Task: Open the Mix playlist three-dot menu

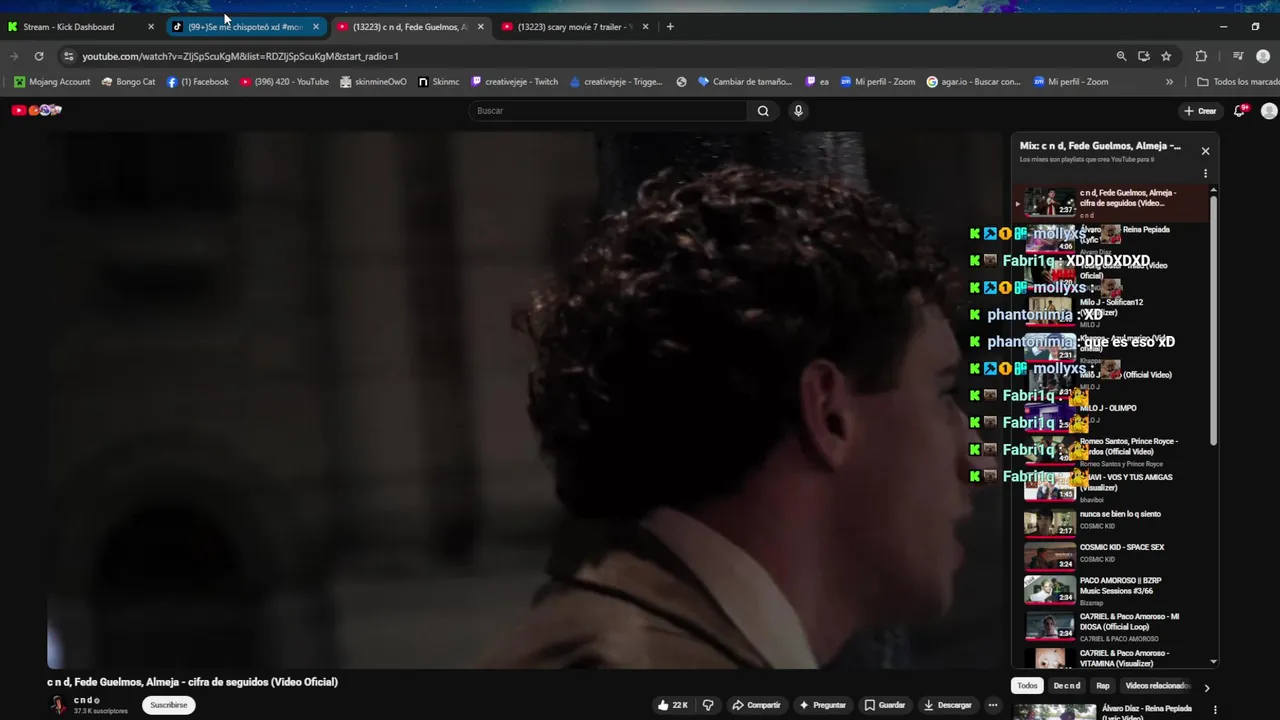Action: [1205, 174]
